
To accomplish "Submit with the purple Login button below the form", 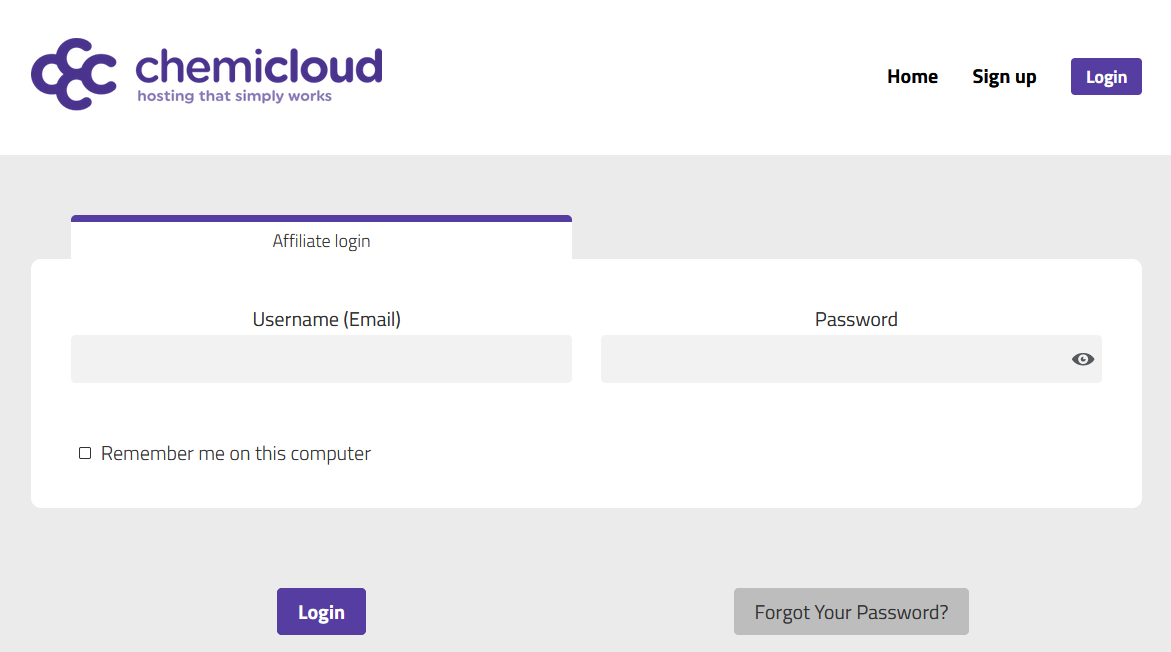I will click(x=321, y=612).
